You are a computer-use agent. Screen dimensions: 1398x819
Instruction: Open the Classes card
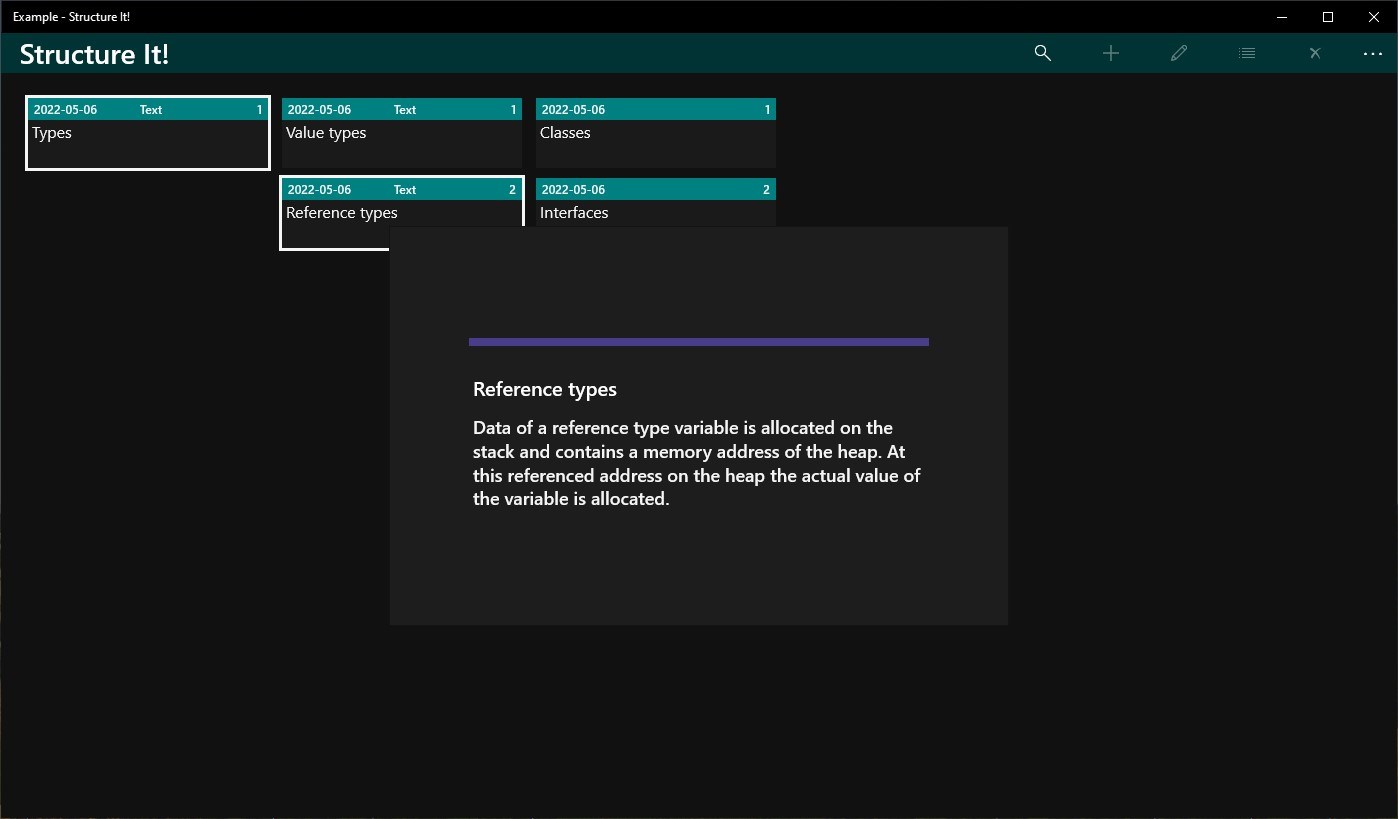656,133
